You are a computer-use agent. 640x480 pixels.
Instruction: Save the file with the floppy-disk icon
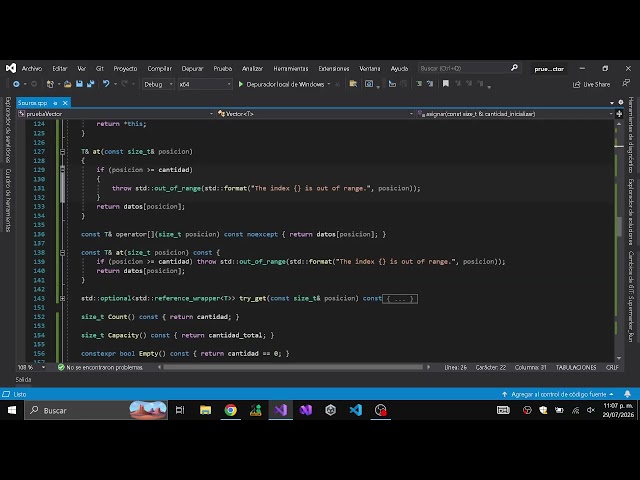pos(79,84)
